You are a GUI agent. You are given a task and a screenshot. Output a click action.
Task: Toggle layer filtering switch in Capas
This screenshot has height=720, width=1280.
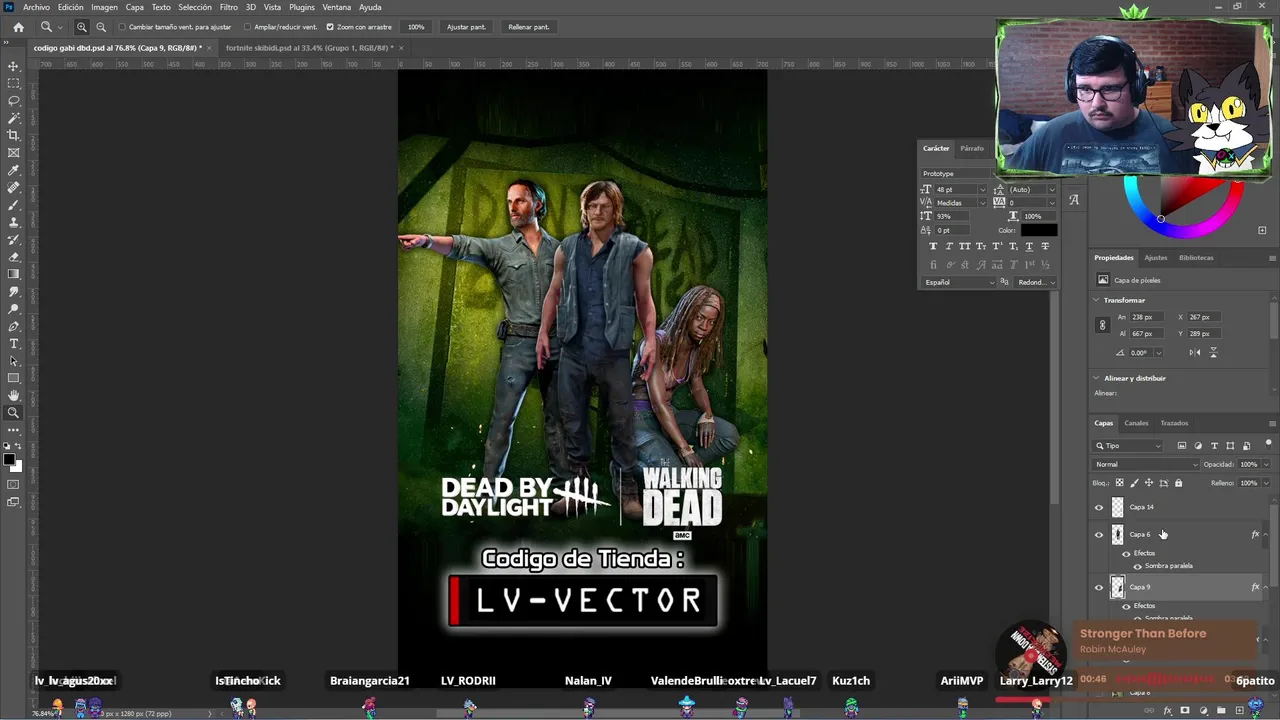pos(1268,444)
